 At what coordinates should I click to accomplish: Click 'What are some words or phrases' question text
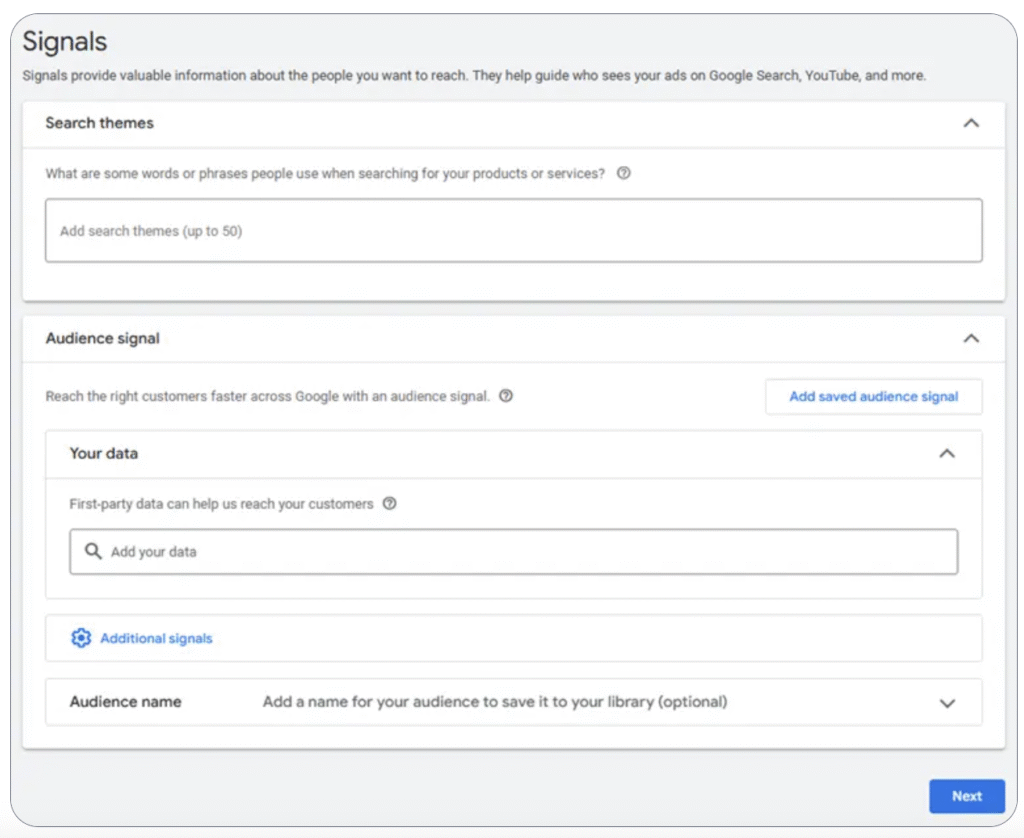[x=325, y=174]
